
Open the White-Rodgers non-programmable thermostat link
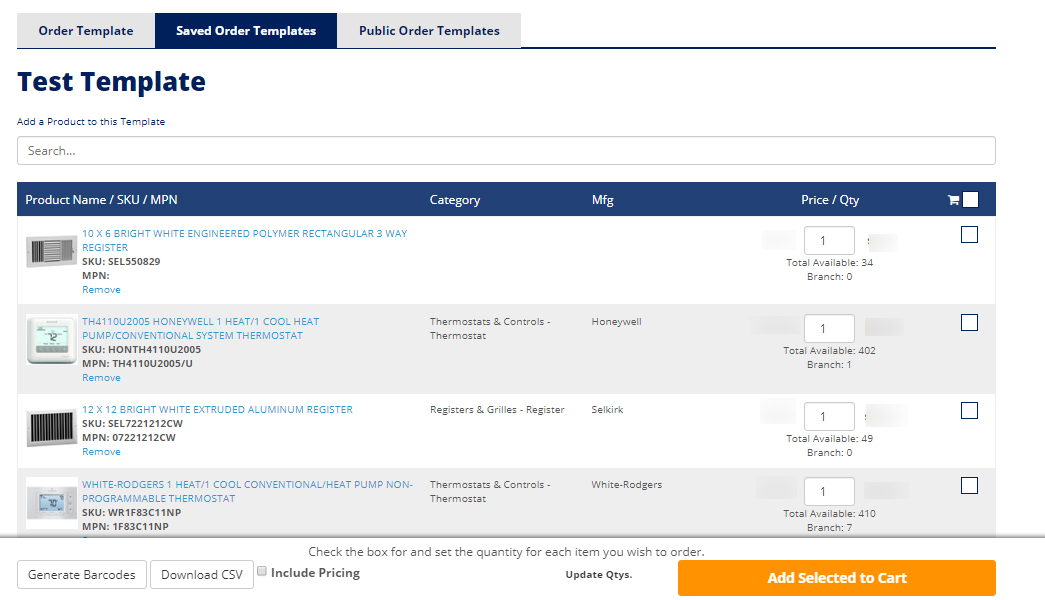point(247,491)
